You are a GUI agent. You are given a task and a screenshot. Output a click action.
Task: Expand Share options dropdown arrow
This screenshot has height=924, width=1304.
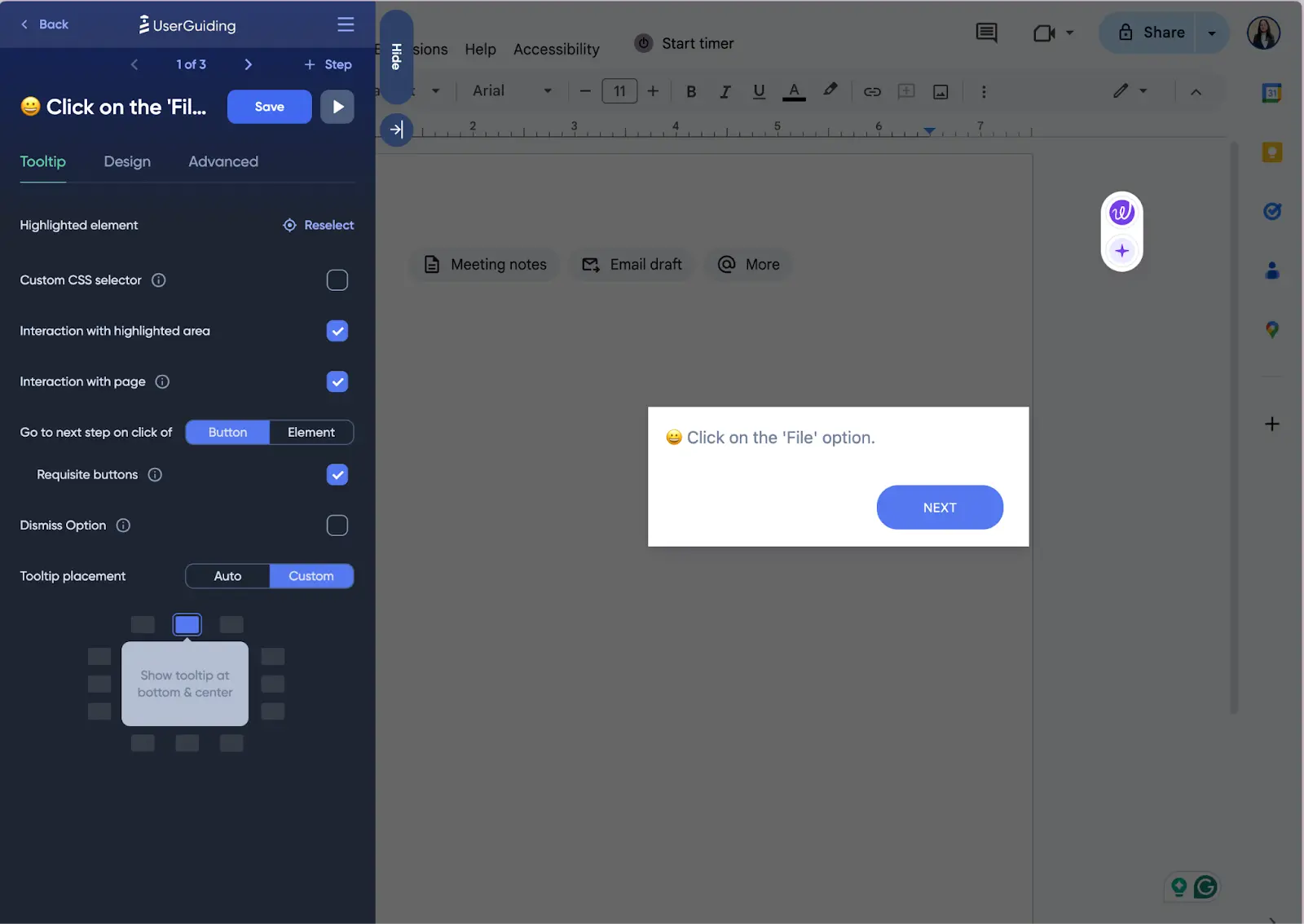[1212, 33]
